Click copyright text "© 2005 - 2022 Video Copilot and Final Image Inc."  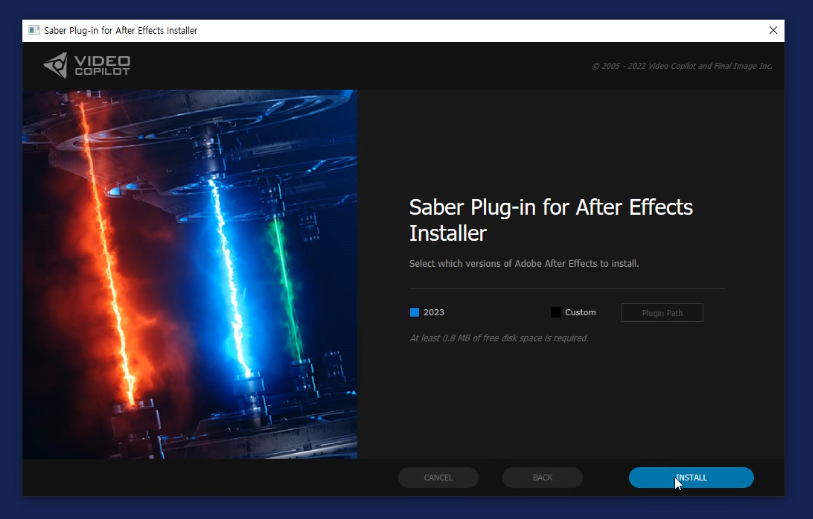(x=682, y=66)
